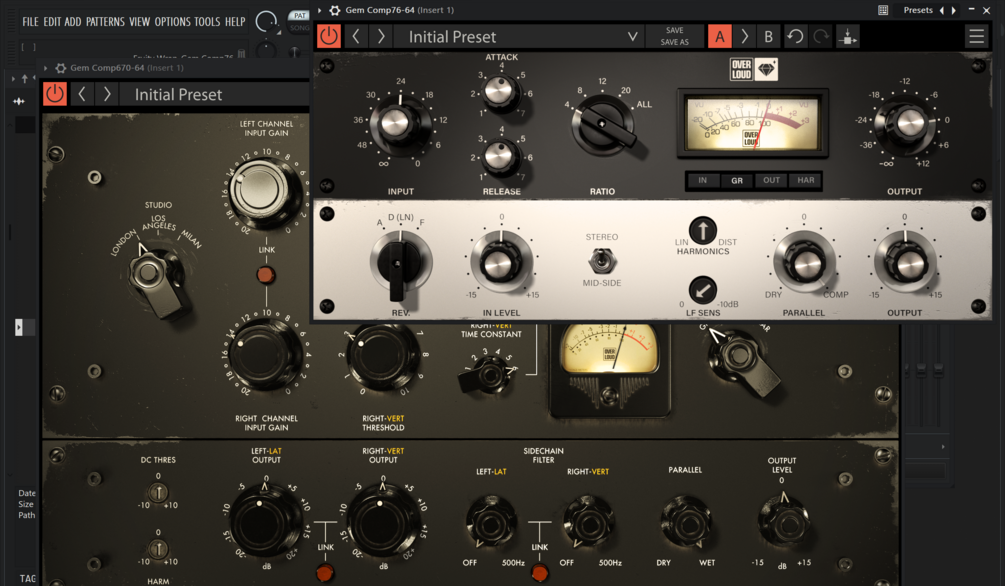Click the undo icon in Comp76
This screenshot has width=1005, height=586.
(x=795, y=36)
